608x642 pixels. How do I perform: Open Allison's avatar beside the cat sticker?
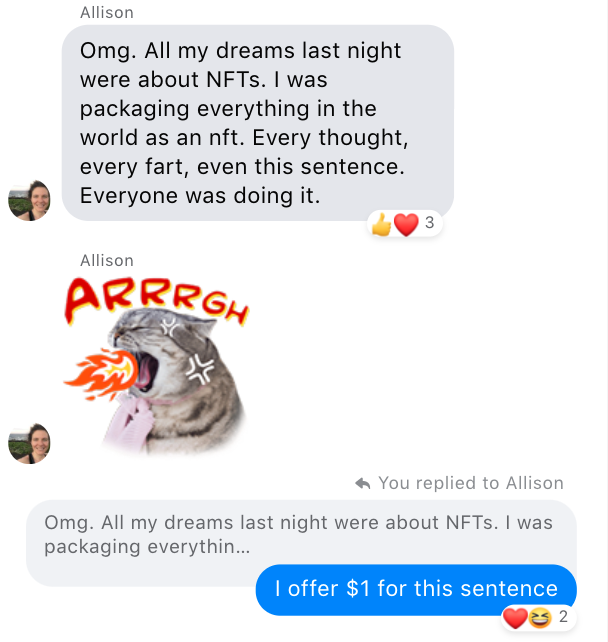pos(29,443)
